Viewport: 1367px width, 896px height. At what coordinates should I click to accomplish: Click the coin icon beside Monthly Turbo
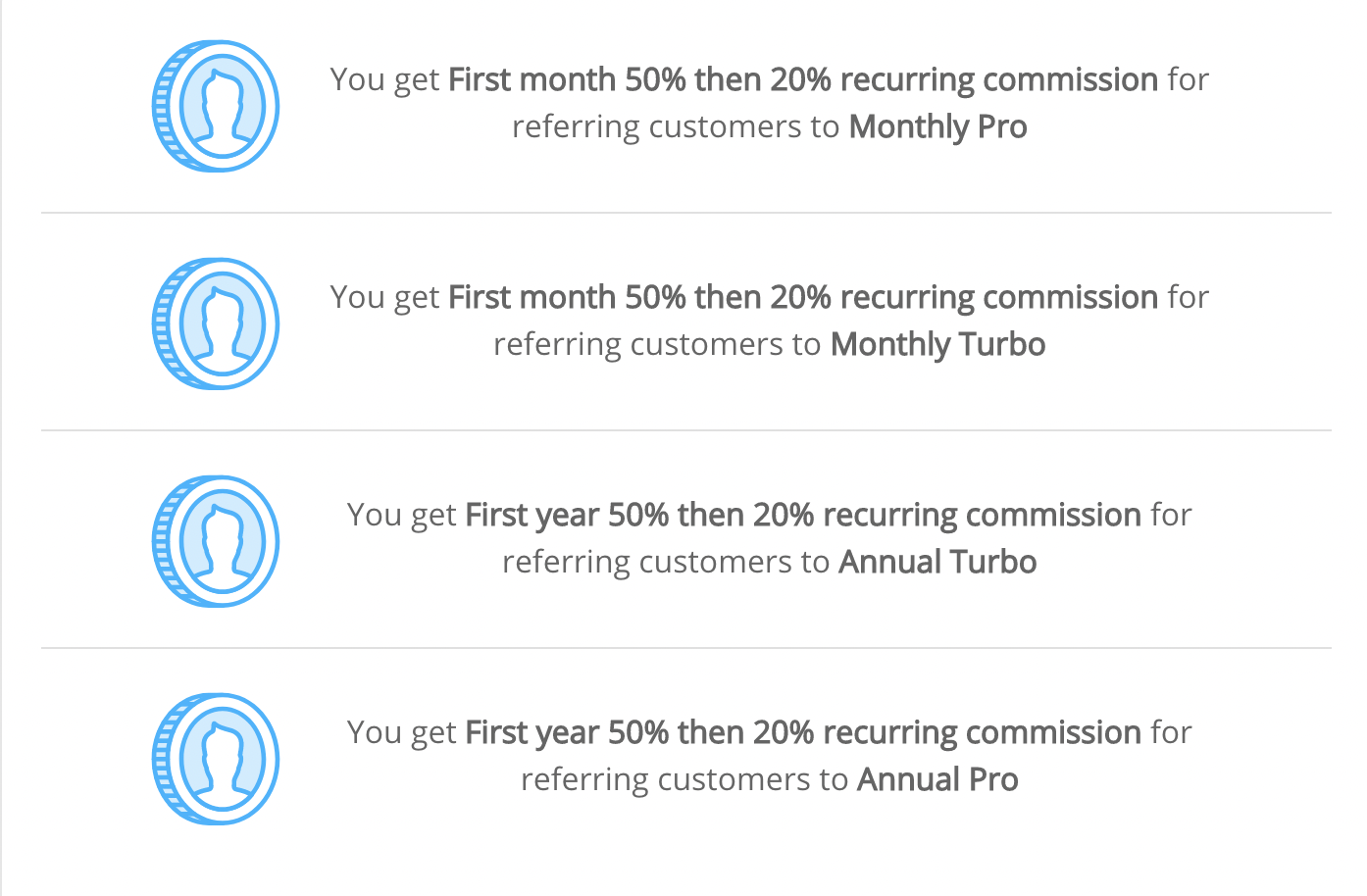pos(216,324)
